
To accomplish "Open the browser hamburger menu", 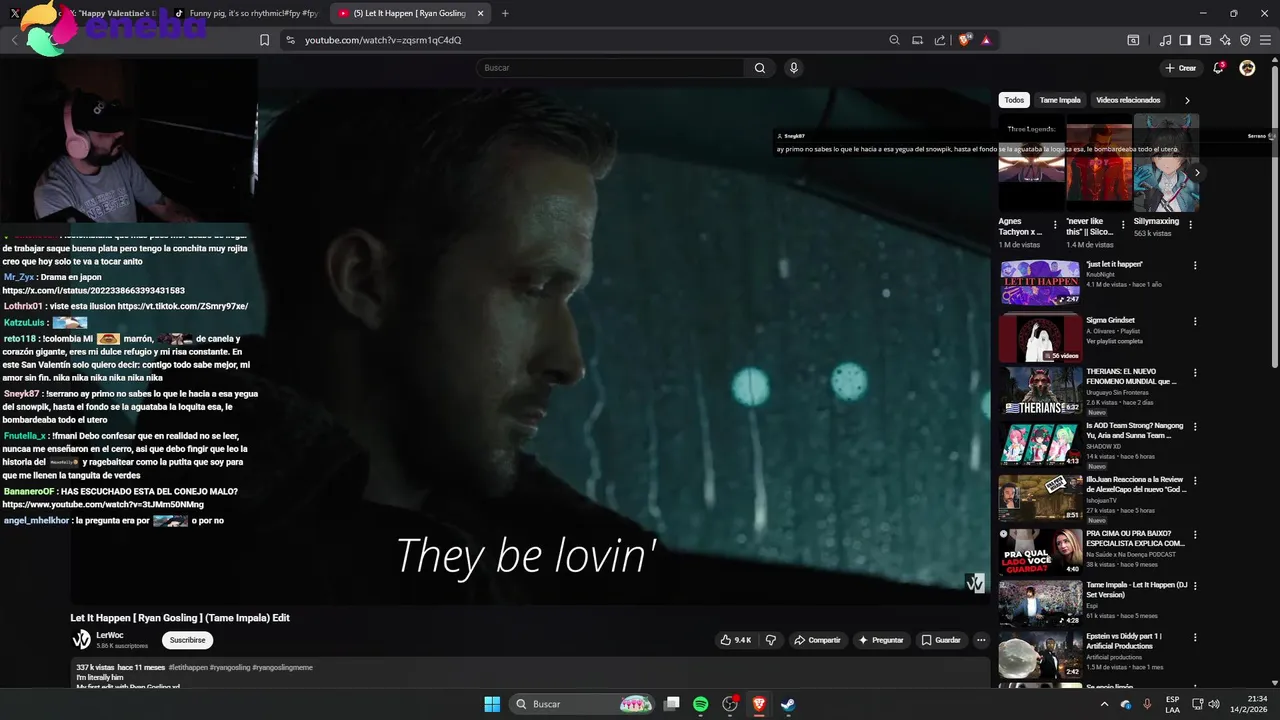I will tap(1265, 40).
